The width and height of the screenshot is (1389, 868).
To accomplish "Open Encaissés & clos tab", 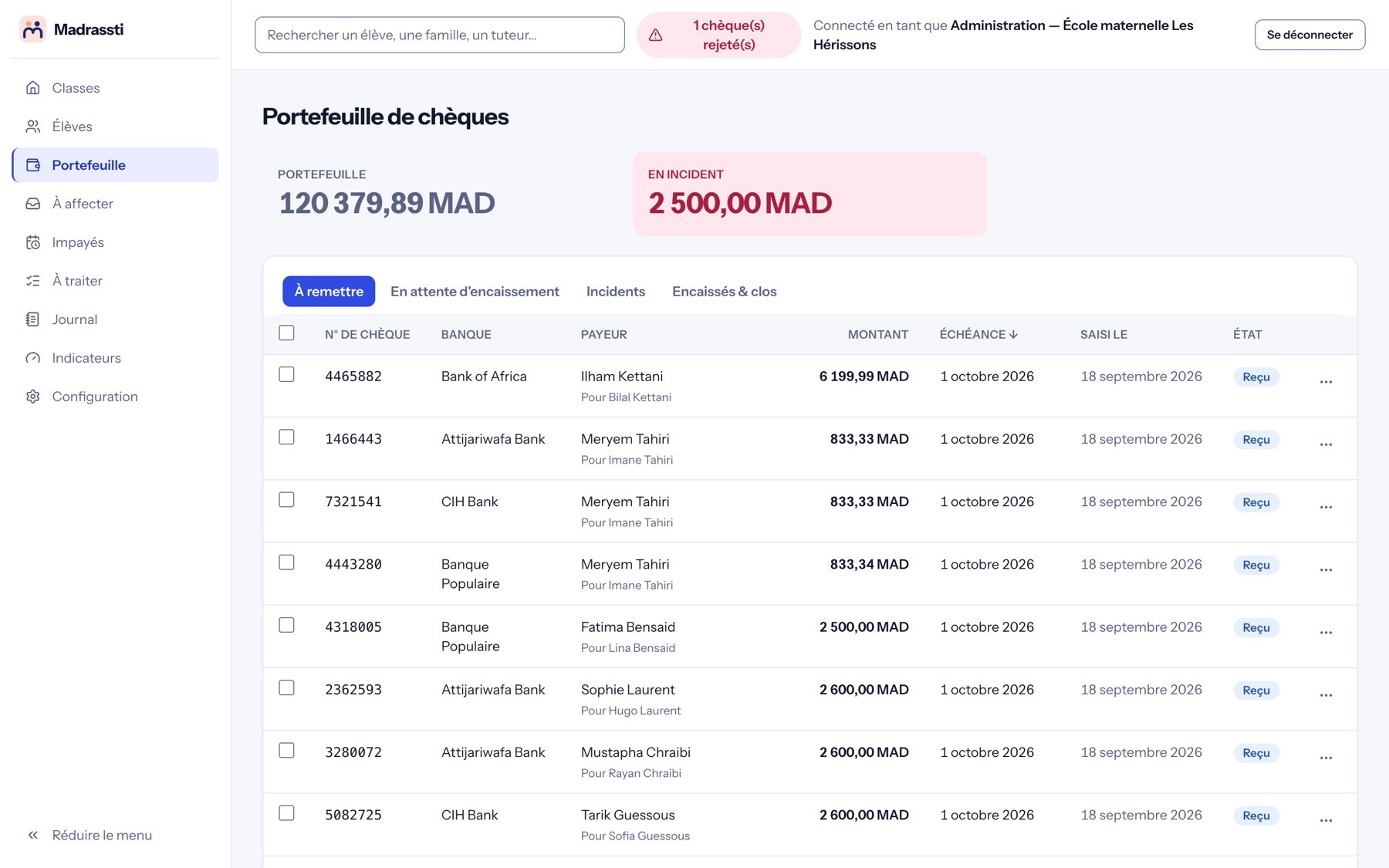I will 724,291.
